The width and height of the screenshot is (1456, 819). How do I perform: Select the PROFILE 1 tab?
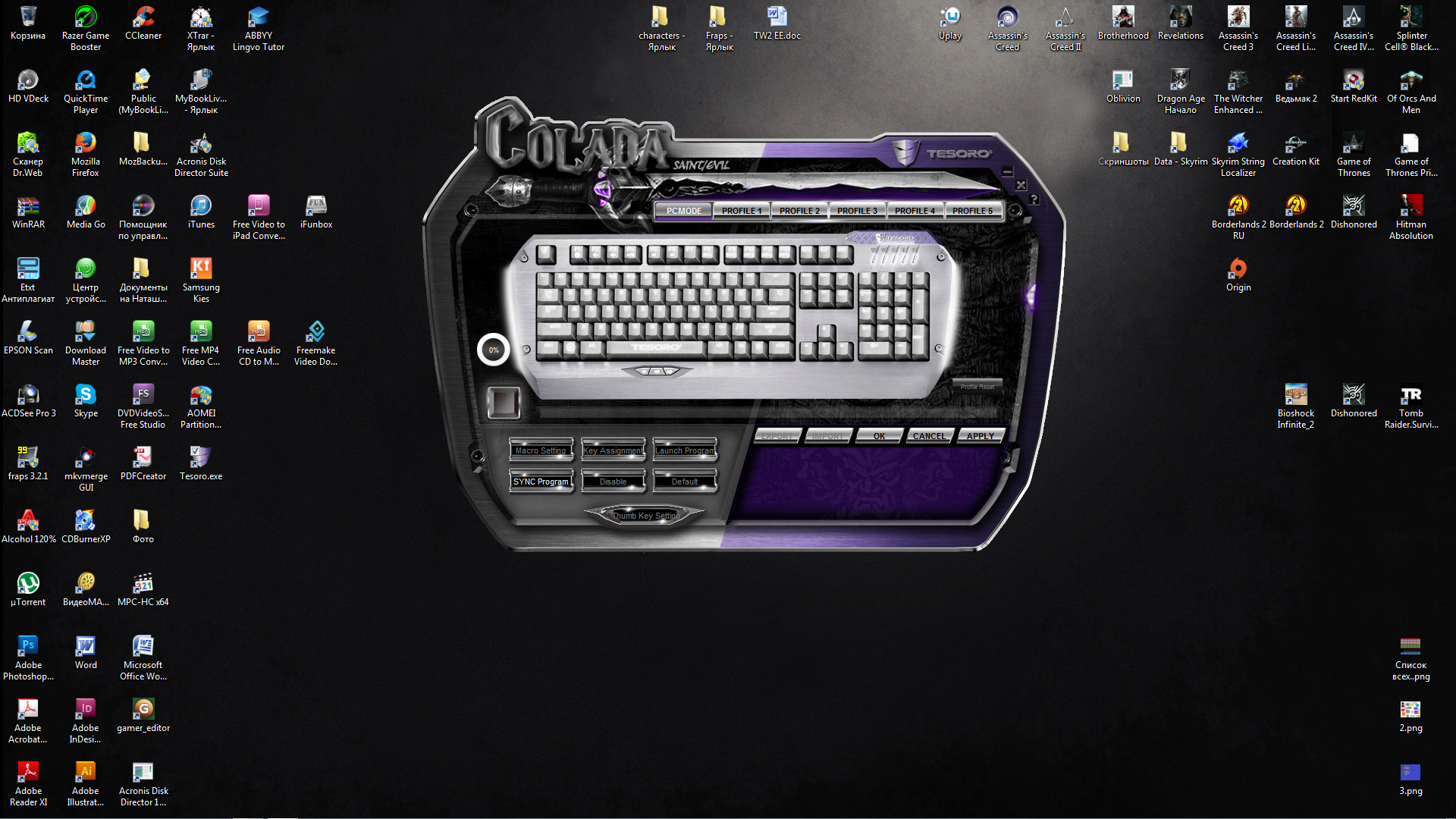(742, 211)
